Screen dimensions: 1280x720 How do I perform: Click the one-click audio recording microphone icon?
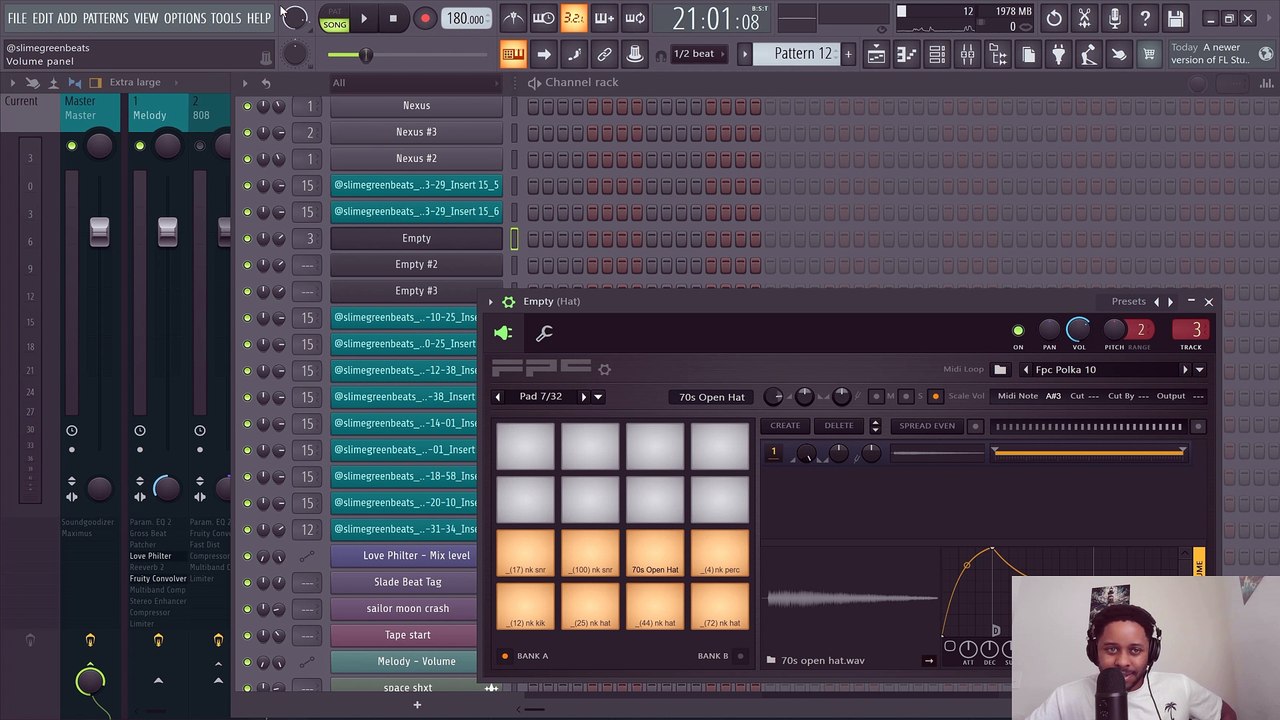[1115, 18]
